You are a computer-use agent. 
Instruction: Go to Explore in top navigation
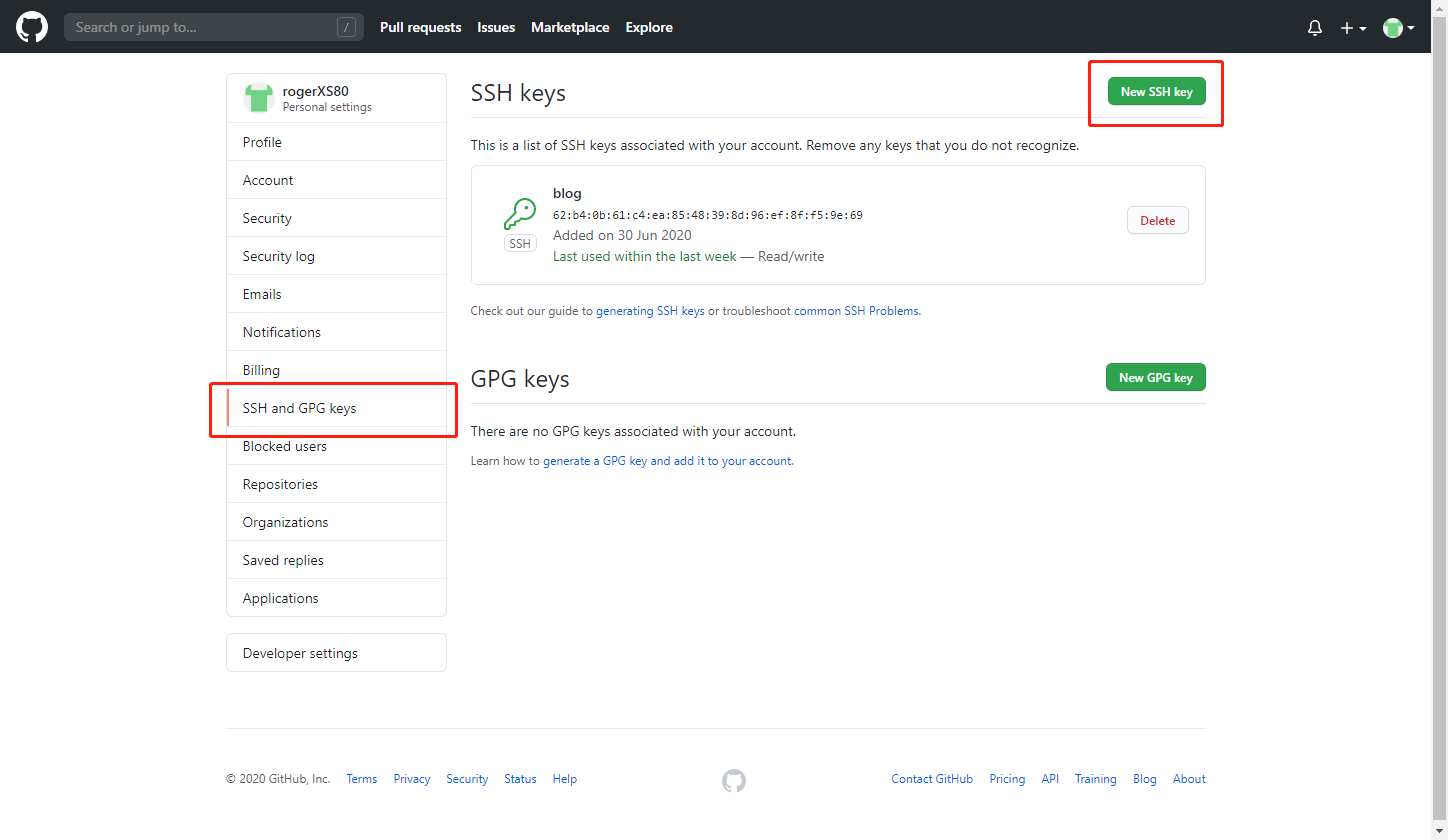[649, 28]
